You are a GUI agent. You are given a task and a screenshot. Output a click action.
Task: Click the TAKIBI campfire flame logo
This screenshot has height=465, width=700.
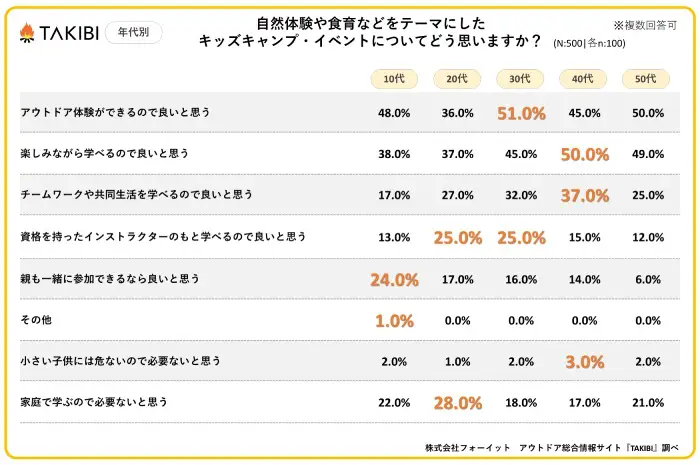point(27,33)
